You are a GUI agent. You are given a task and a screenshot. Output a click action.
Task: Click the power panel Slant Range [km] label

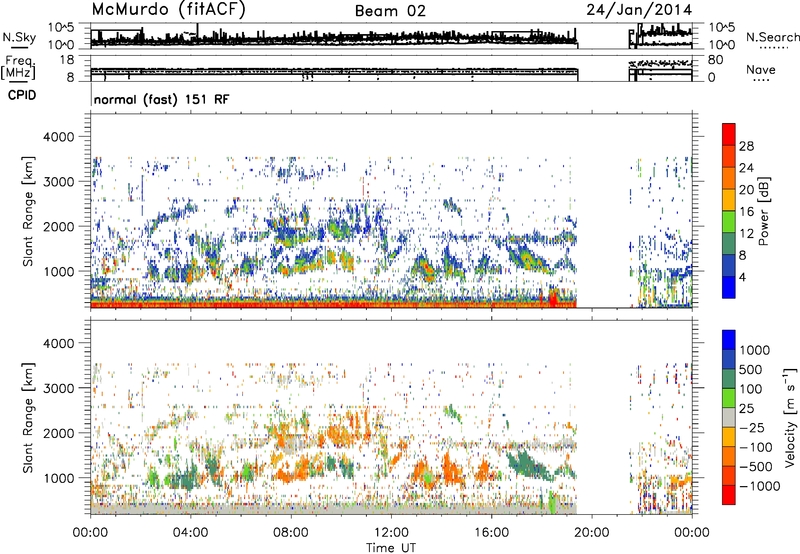point(28,211)
